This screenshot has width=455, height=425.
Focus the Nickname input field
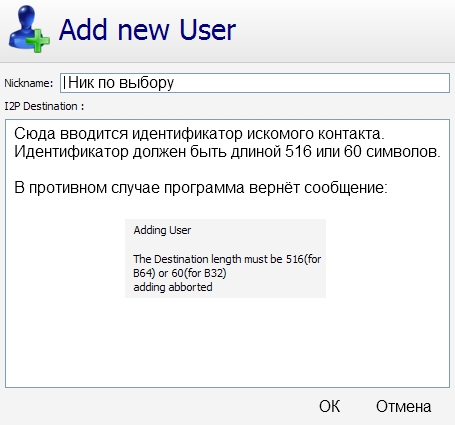[255, 83]
